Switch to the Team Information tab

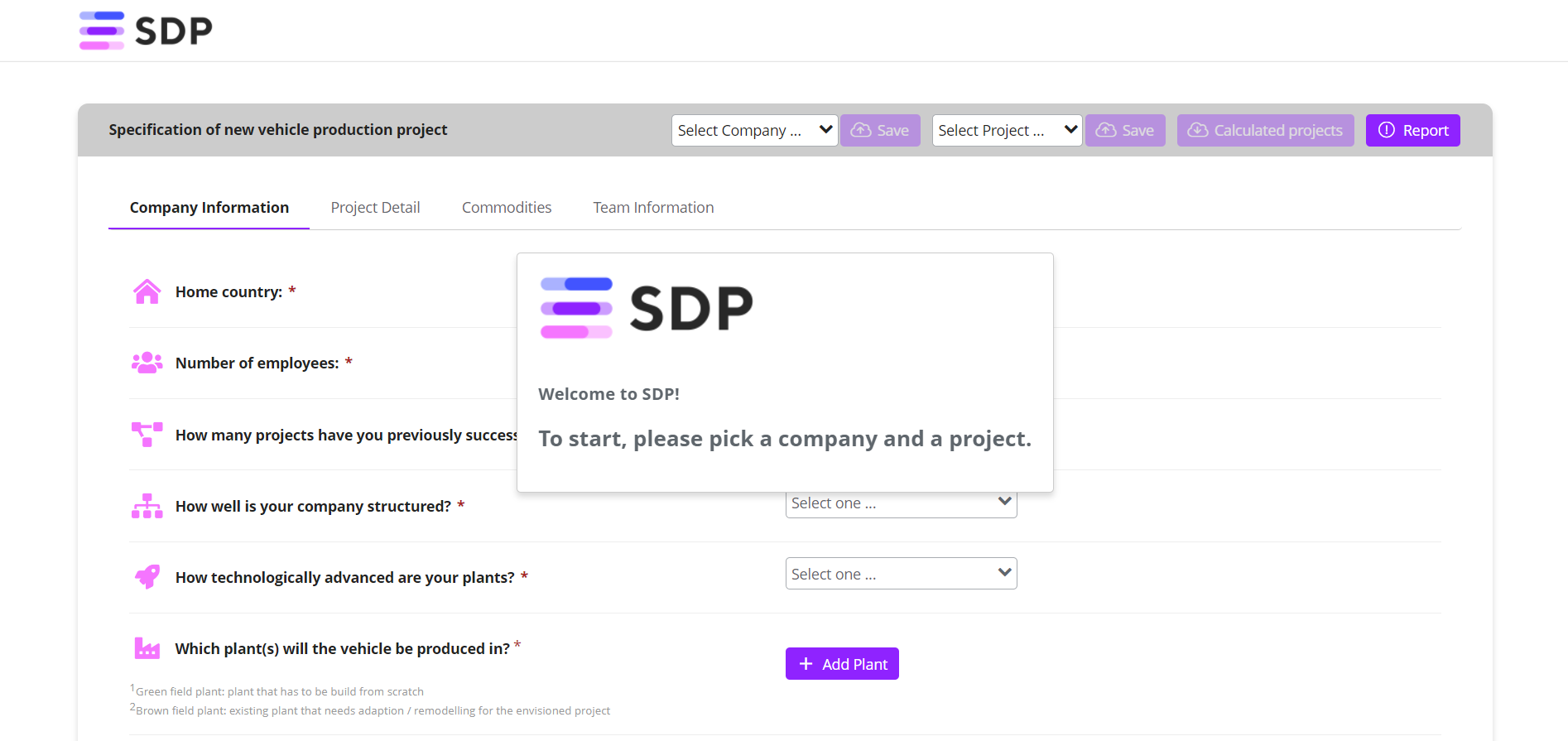653,208
